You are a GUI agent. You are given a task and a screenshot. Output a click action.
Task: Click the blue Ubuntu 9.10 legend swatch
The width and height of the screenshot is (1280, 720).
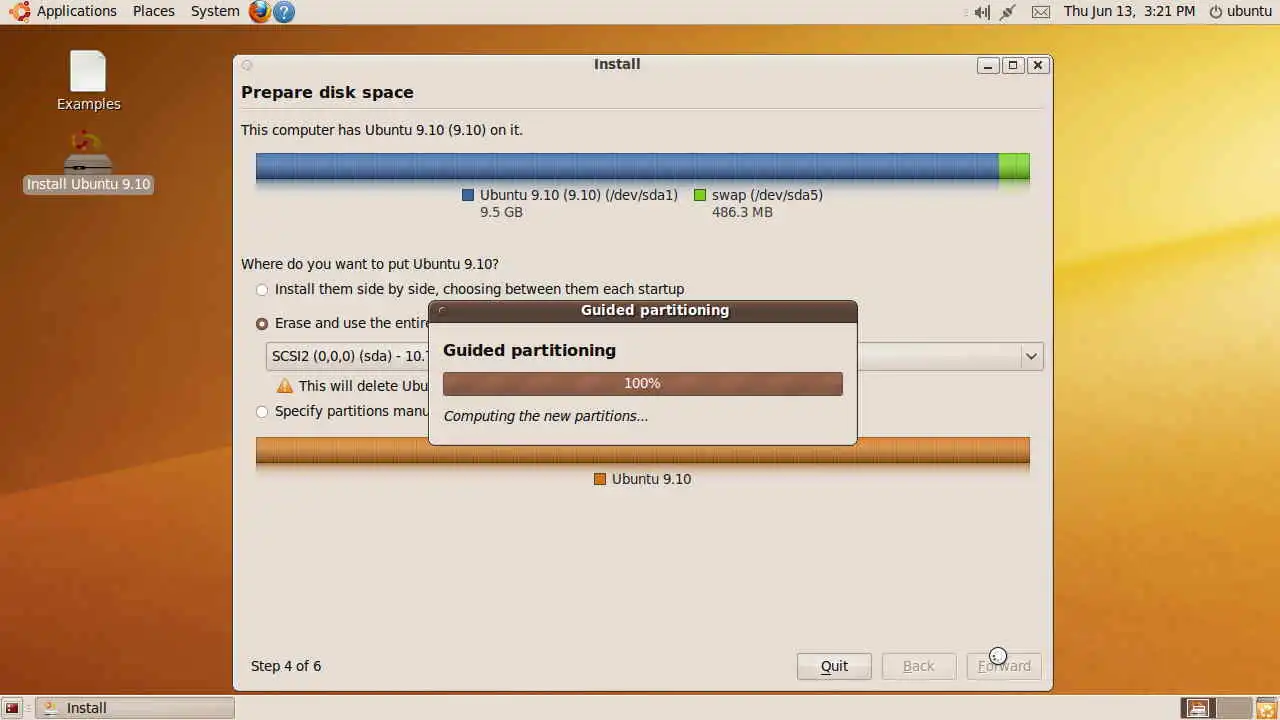point(468,196)
